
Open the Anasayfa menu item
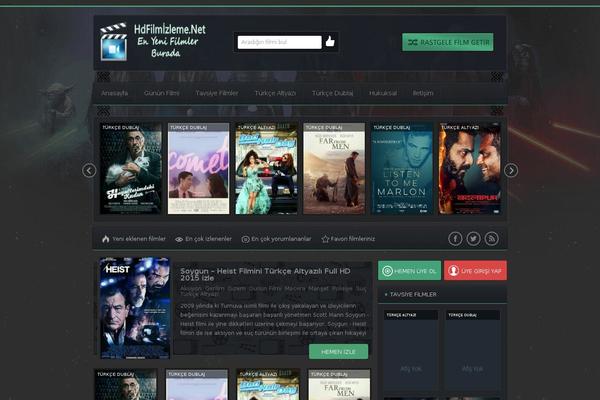click(114, 93)
